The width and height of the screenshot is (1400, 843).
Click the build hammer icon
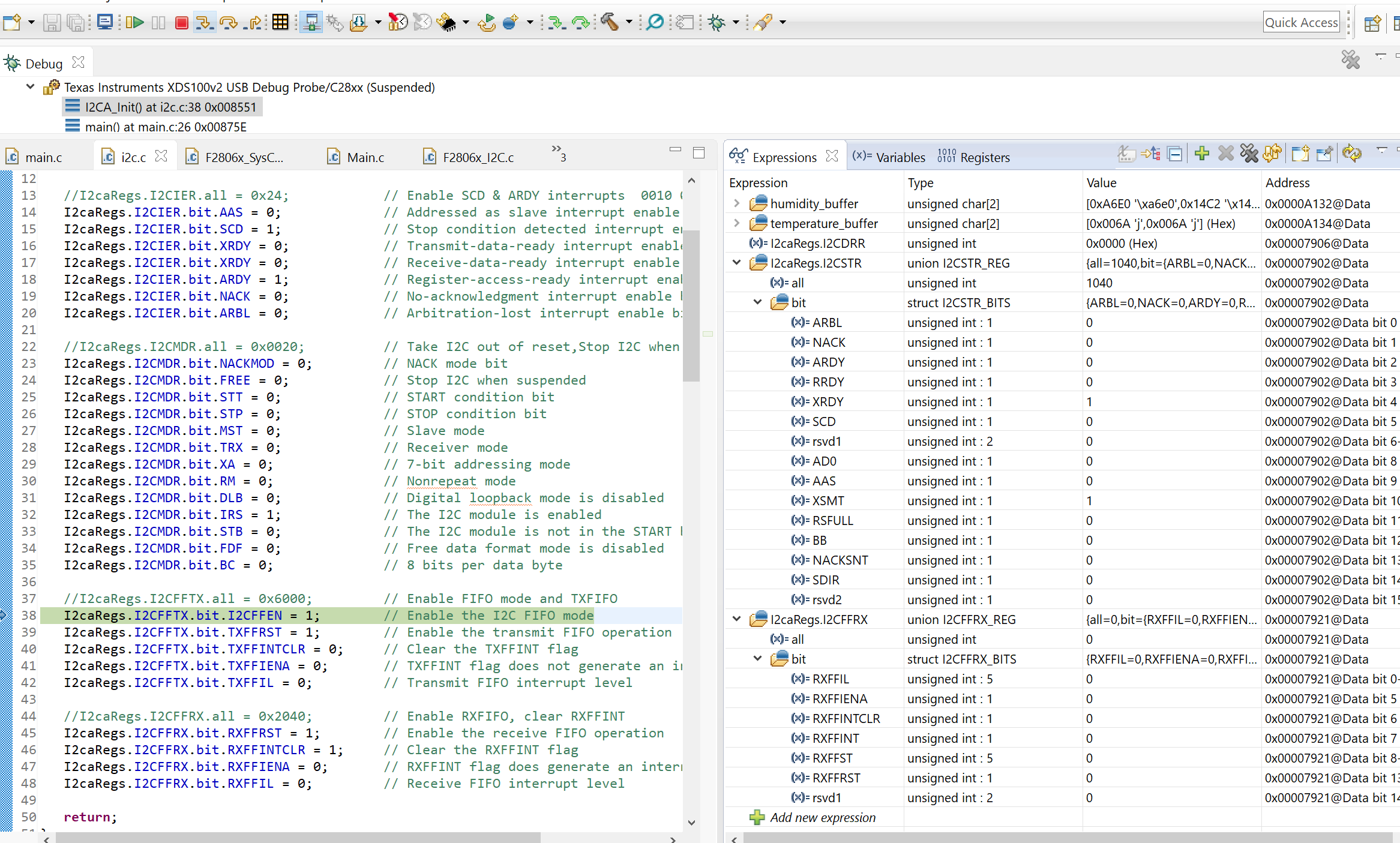click(x=610, y=23)
